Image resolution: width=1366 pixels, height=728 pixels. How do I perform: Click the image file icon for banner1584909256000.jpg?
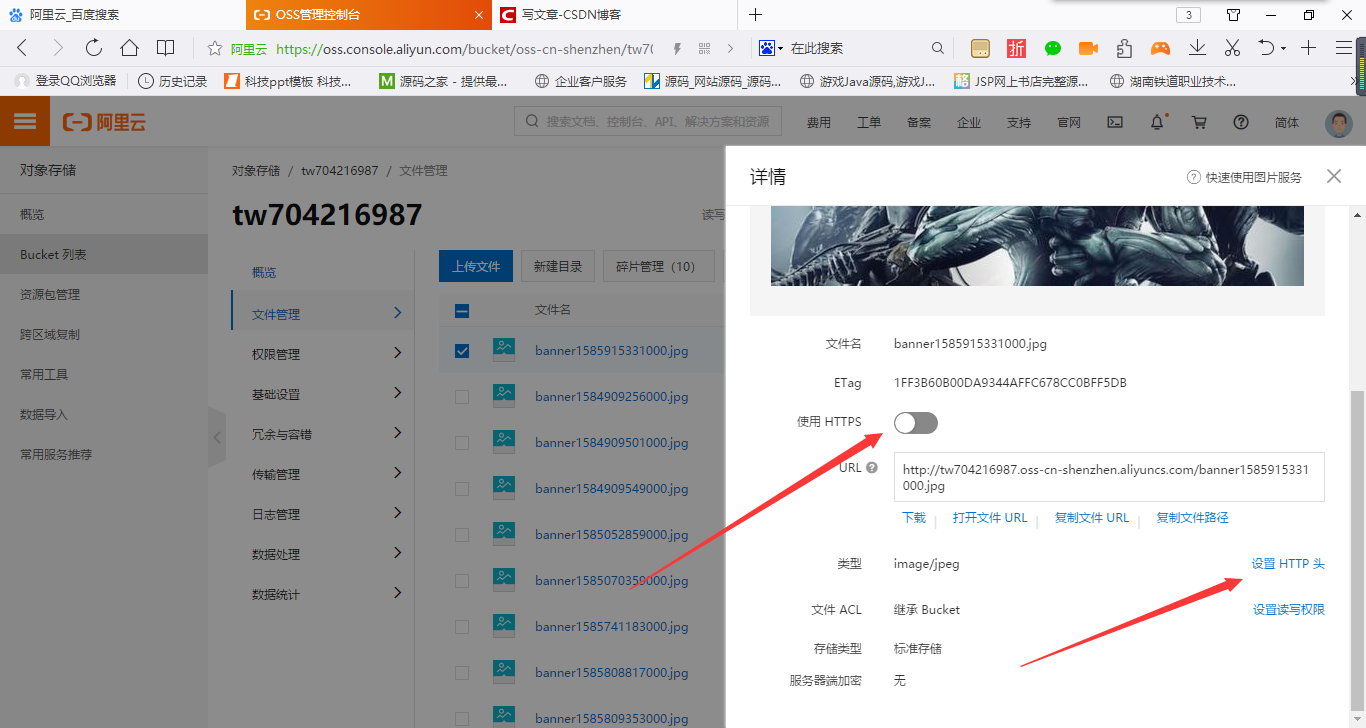click(x=503, y=395)
